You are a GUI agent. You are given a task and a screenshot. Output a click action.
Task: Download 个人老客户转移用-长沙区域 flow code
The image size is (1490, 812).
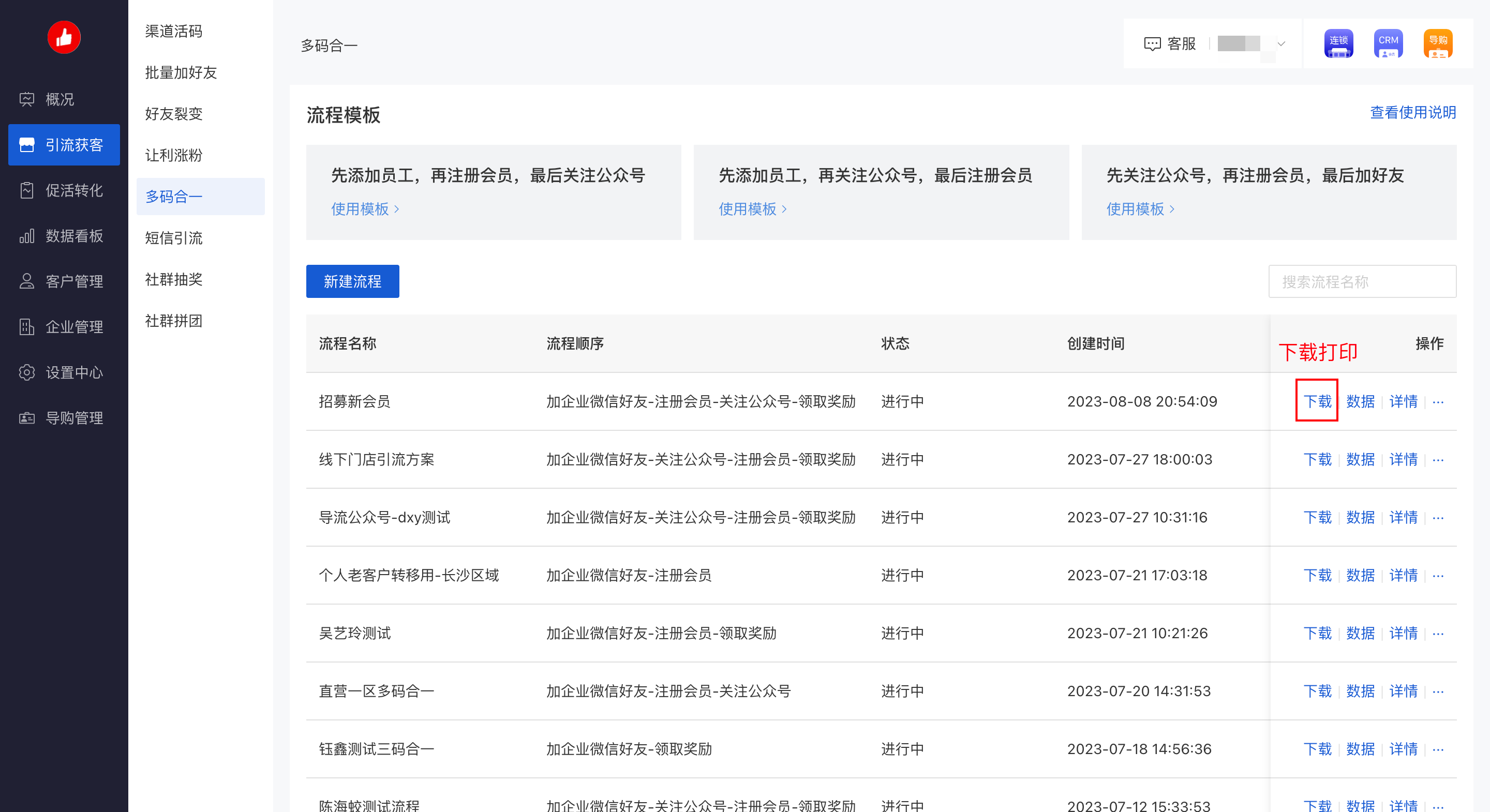pyautogui.click(x=1317, y=575)
